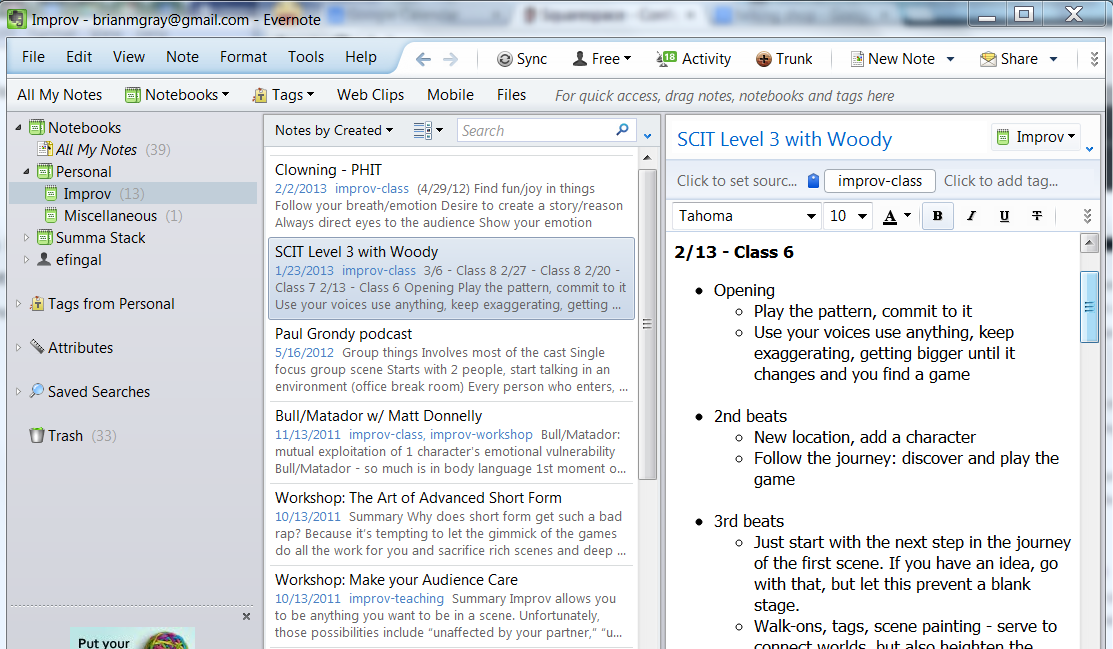Click to add tag field
Screen dimensions: 1113x649
1001,181
